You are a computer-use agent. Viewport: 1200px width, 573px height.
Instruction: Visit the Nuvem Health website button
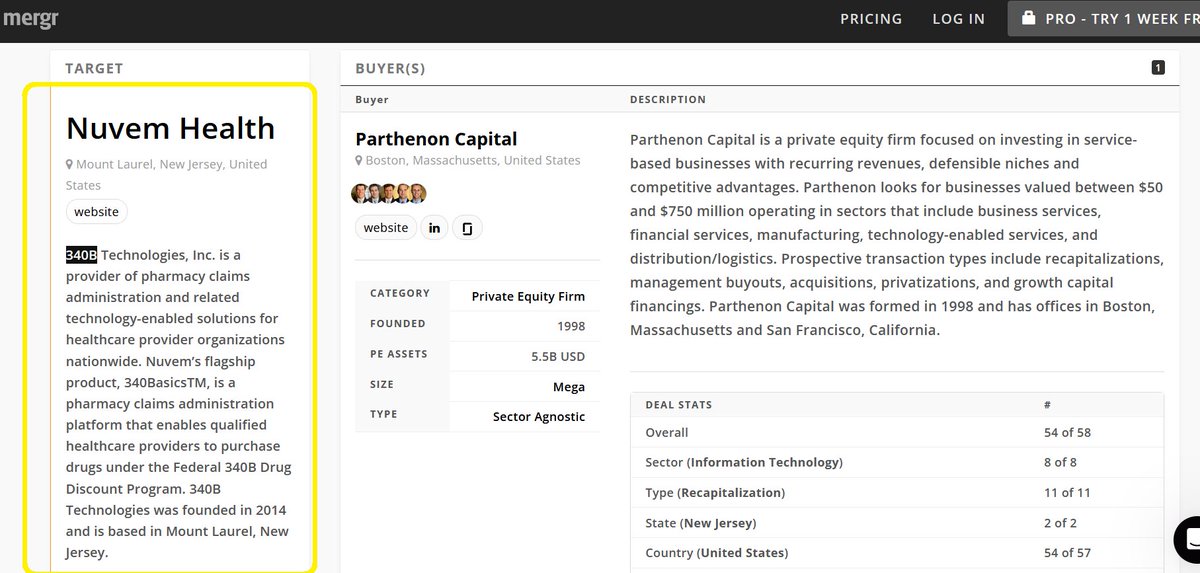click(x=97, y=212)
